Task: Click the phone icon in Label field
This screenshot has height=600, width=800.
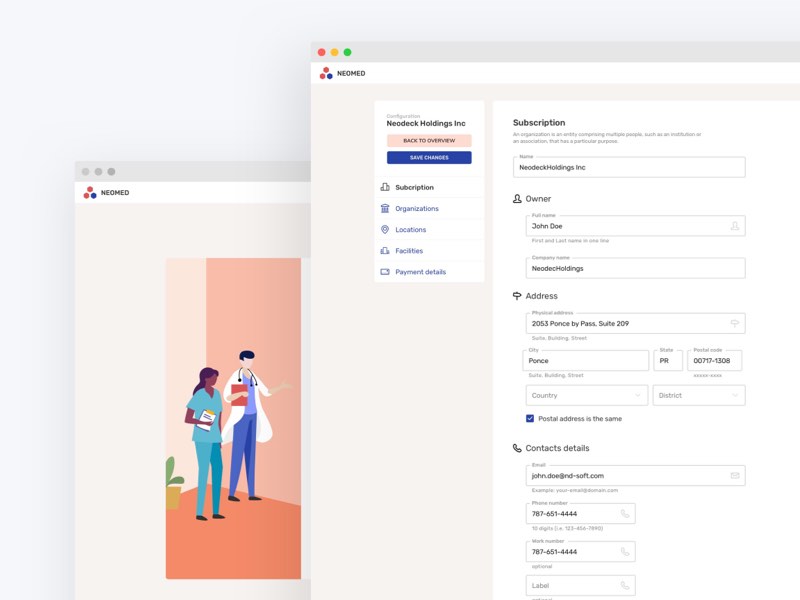Action: 624,585
